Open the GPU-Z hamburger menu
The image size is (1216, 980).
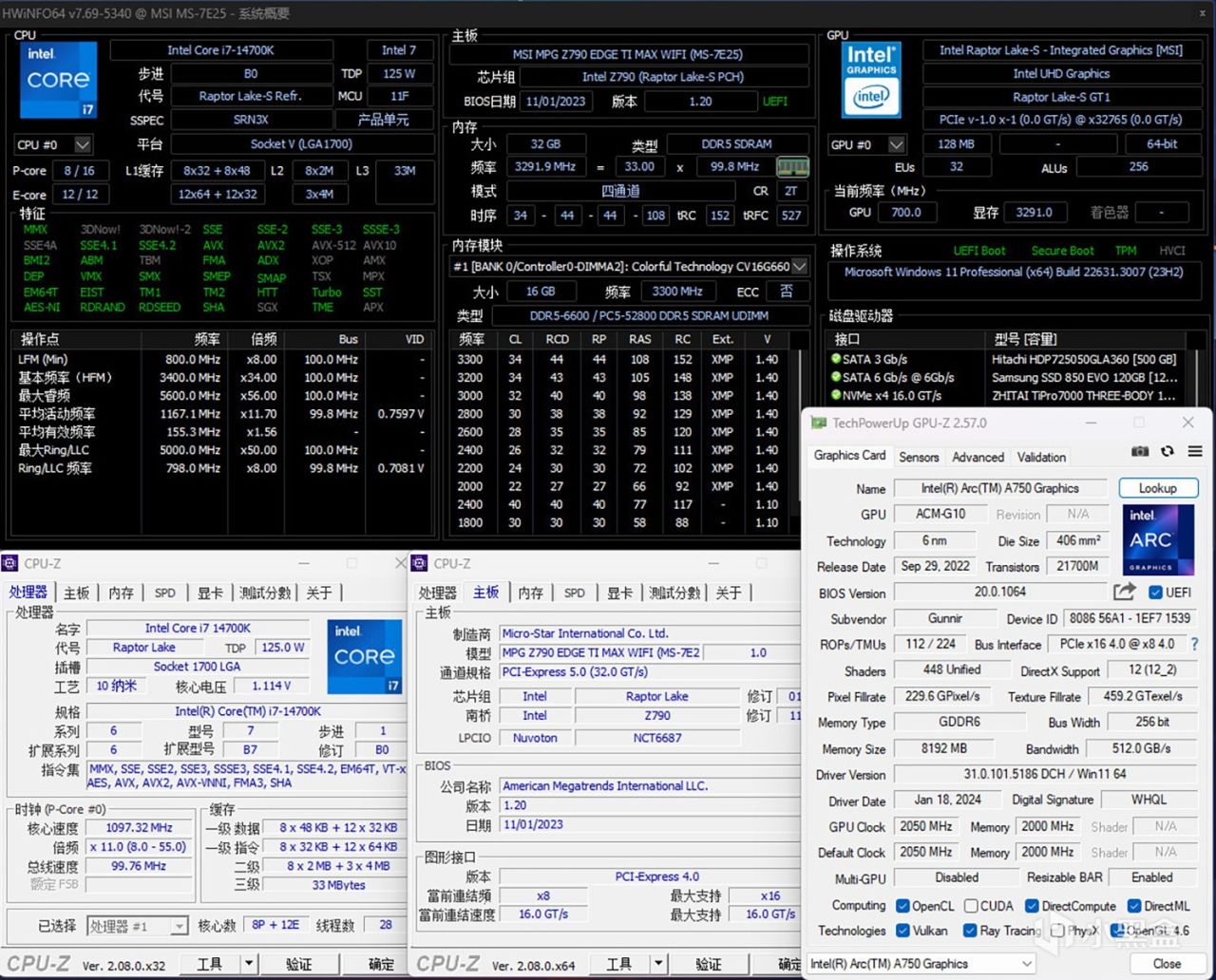1195,451
